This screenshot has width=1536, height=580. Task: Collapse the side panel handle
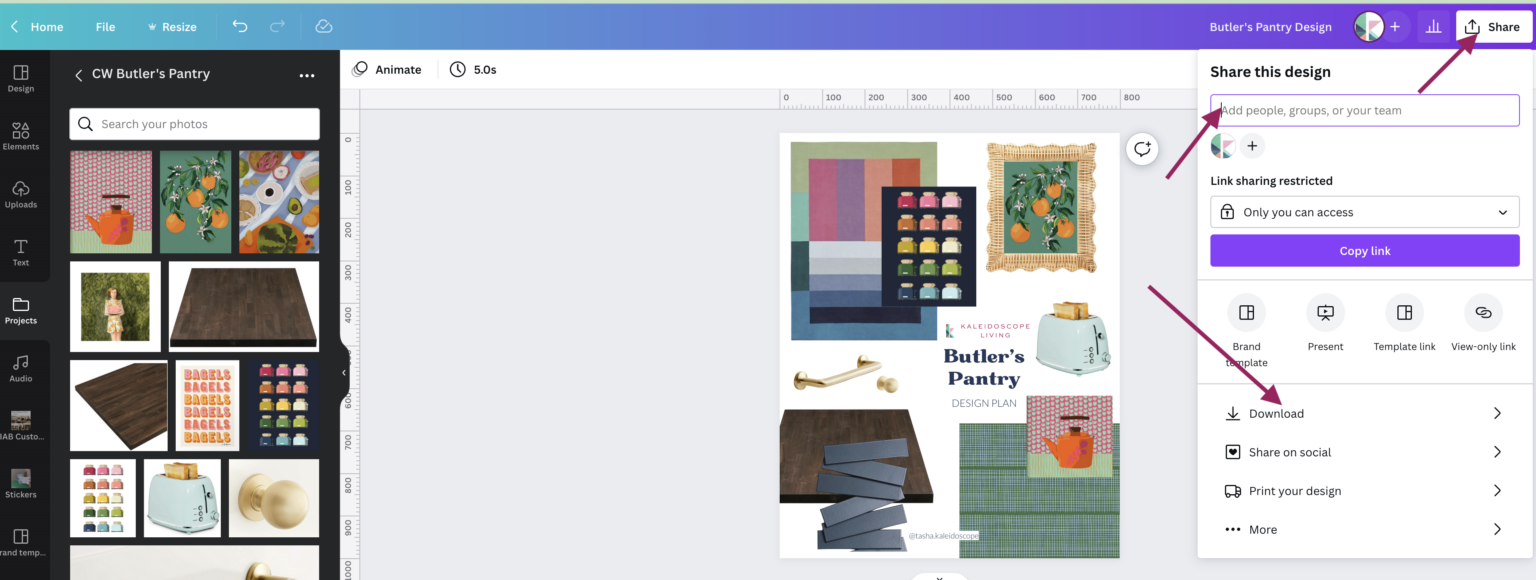click(344, 372)
